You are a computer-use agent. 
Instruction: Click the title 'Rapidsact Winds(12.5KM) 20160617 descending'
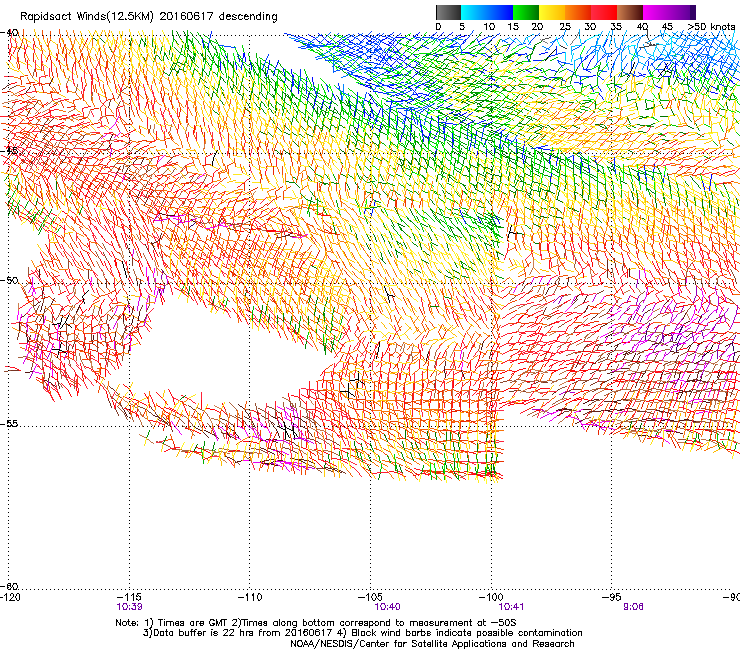coord(149,17)
